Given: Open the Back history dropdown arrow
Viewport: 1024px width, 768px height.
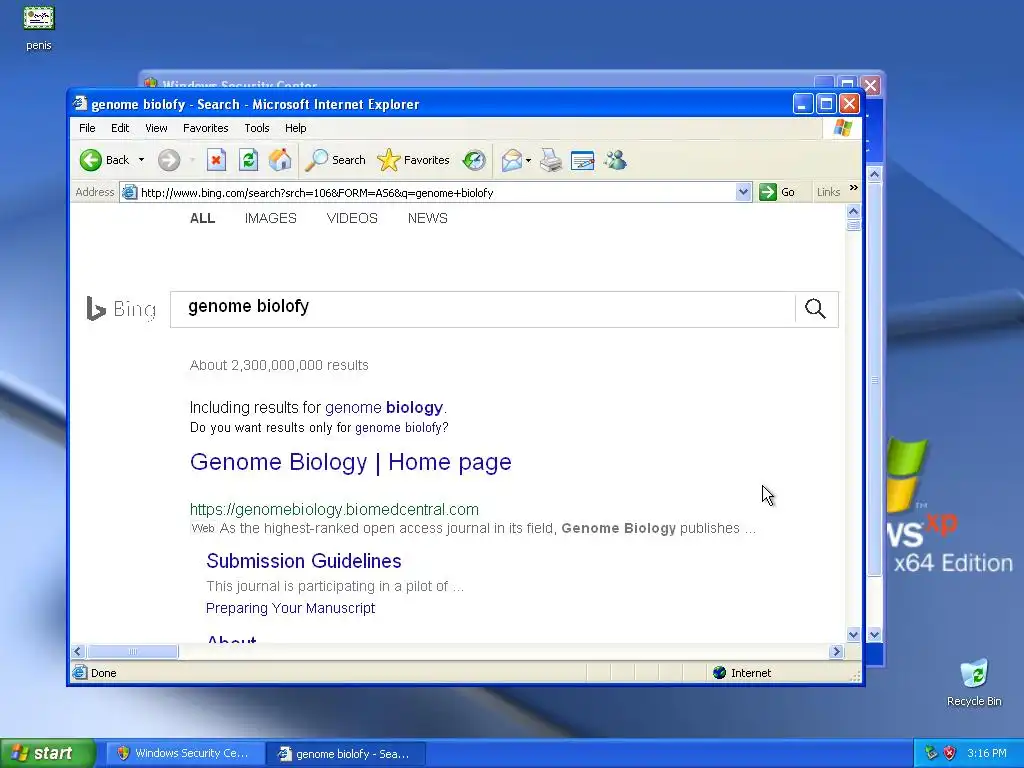Looking at the screenshot, I should [x=141, y=160].
